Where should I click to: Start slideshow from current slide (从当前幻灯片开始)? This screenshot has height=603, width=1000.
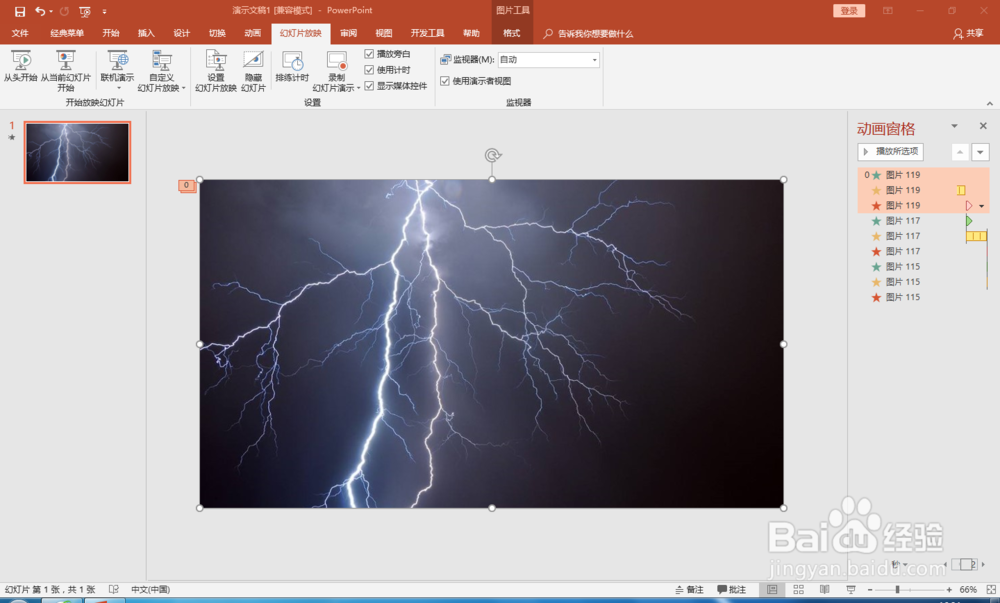coord(66,70)
